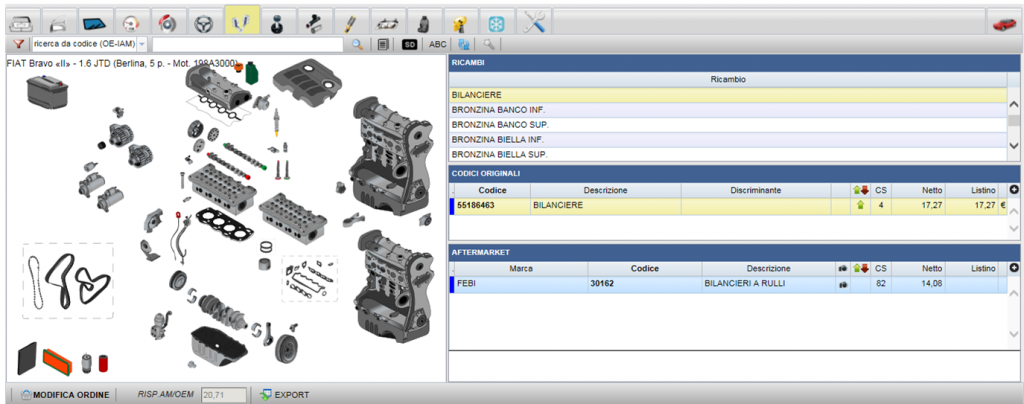
Task: Expand the 'ricerca da codice (OE-IAM)' dropdown
Action: pyautogui.click(x=142, y=44)
